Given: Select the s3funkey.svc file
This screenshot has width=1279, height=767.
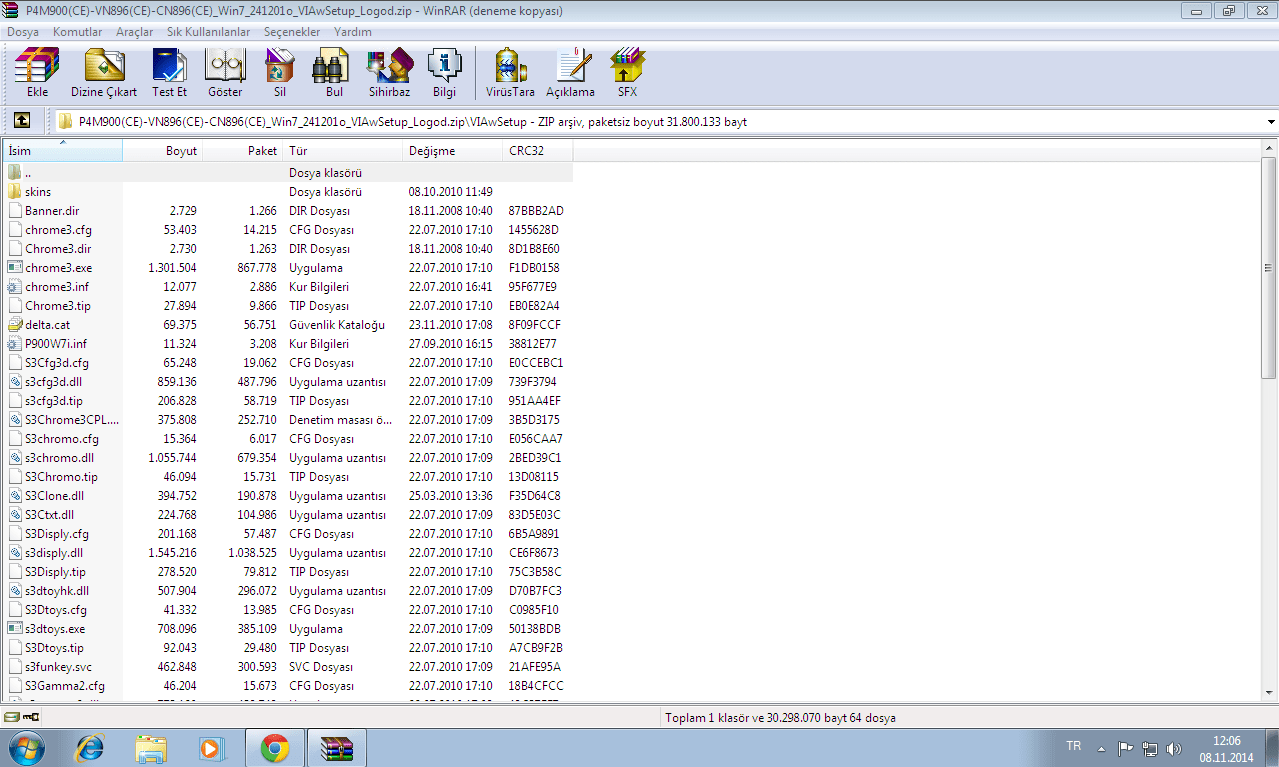Looking at the screenshot, I should click(x=58, y=667).
